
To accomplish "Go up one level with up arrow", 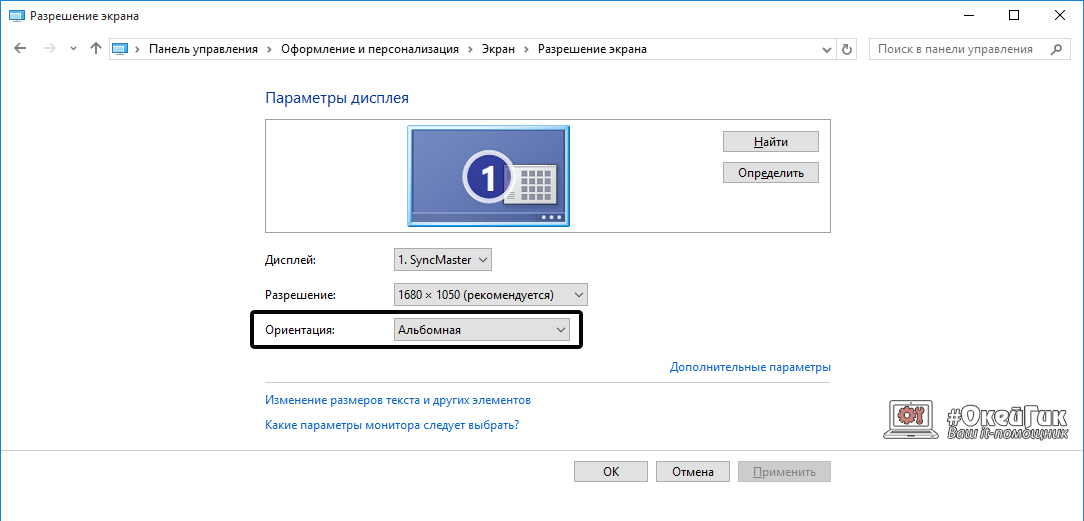I will click(96, 49).
